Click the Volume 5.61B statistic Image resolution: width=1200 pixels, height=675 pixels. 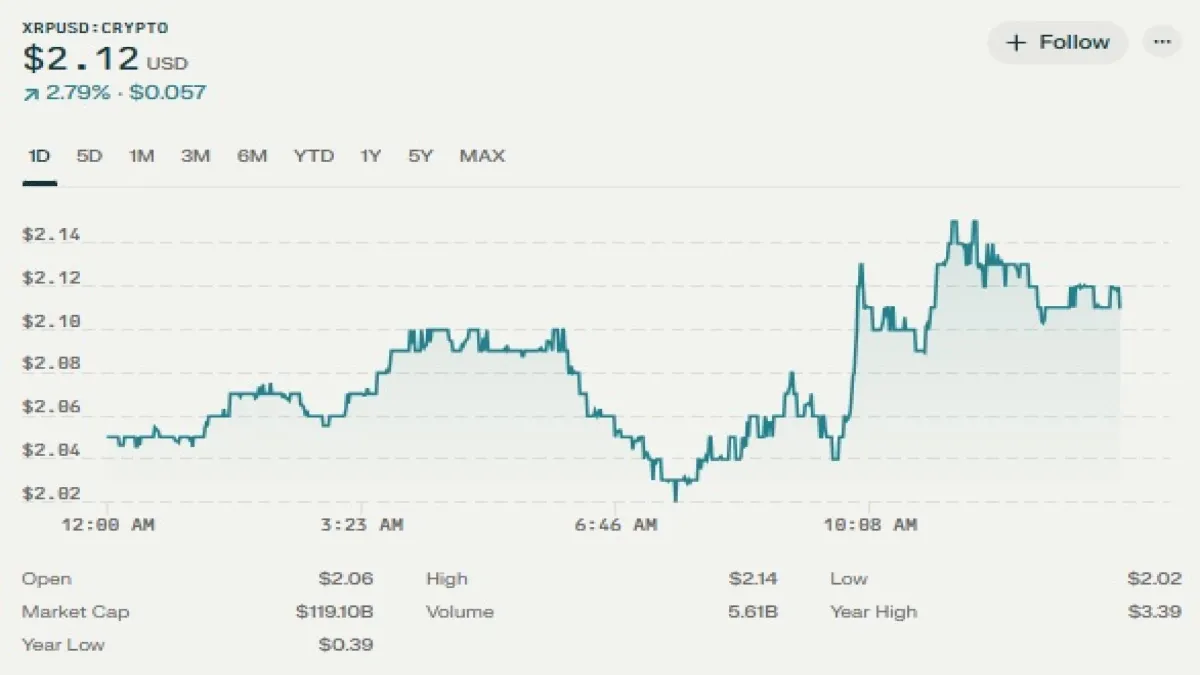755,611
